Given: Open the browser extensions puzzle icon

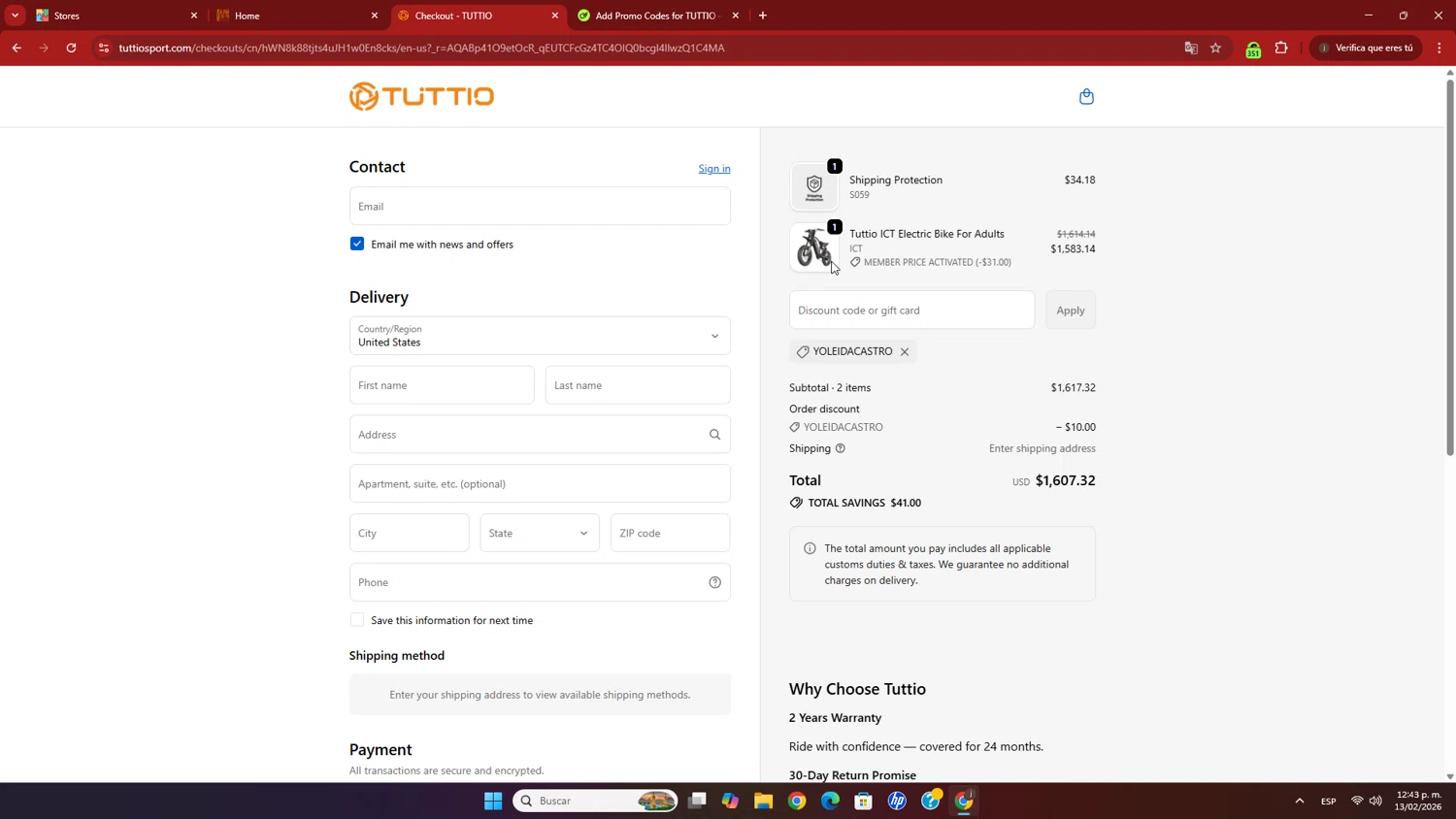Looking at the screenshot, I should (1281, 48).
